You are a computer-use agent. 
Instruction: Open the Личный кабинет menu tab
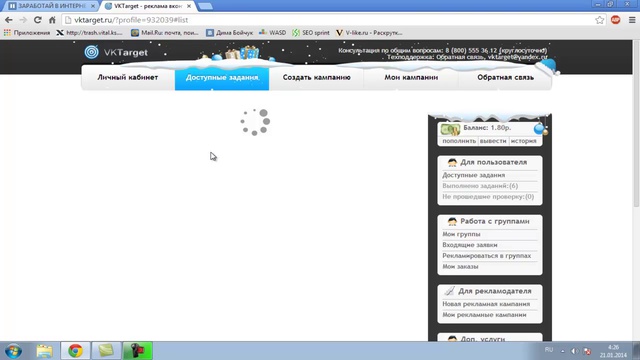tap(128, 77)
